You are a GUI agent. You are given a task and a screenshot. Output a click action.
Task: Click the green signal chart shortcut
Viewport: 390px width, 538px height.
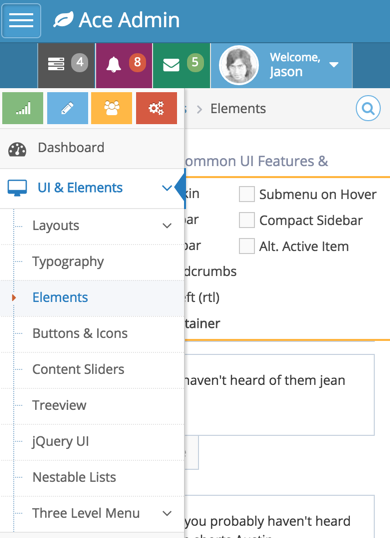23,108
